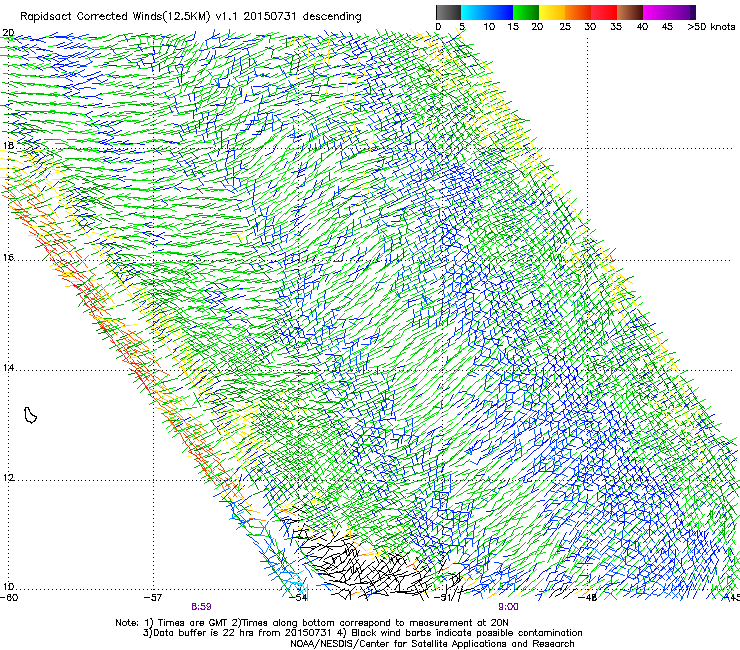Click the cyan 5 knots legend segment

[474, 12]
